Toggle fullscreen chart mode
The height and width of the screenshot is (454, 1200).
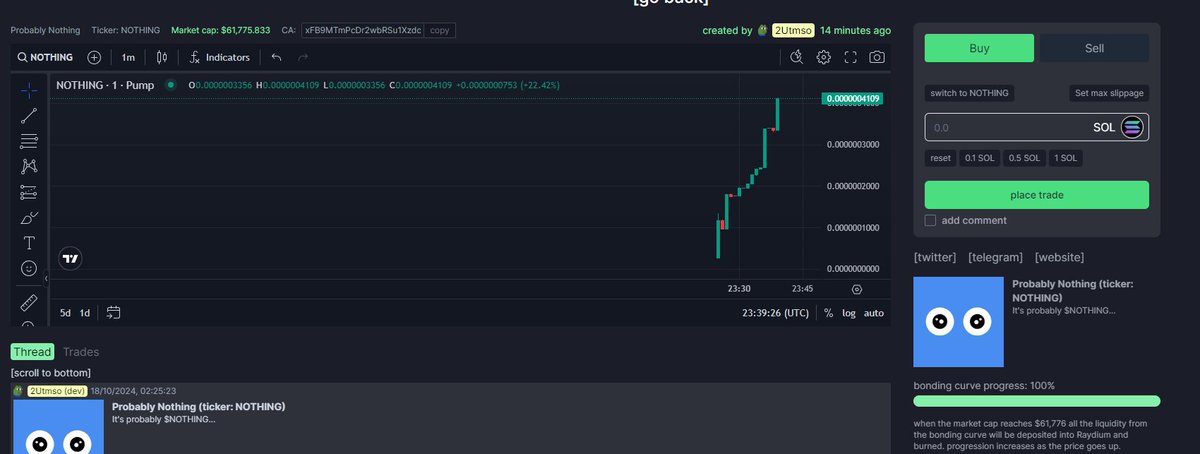click(851, 57)
